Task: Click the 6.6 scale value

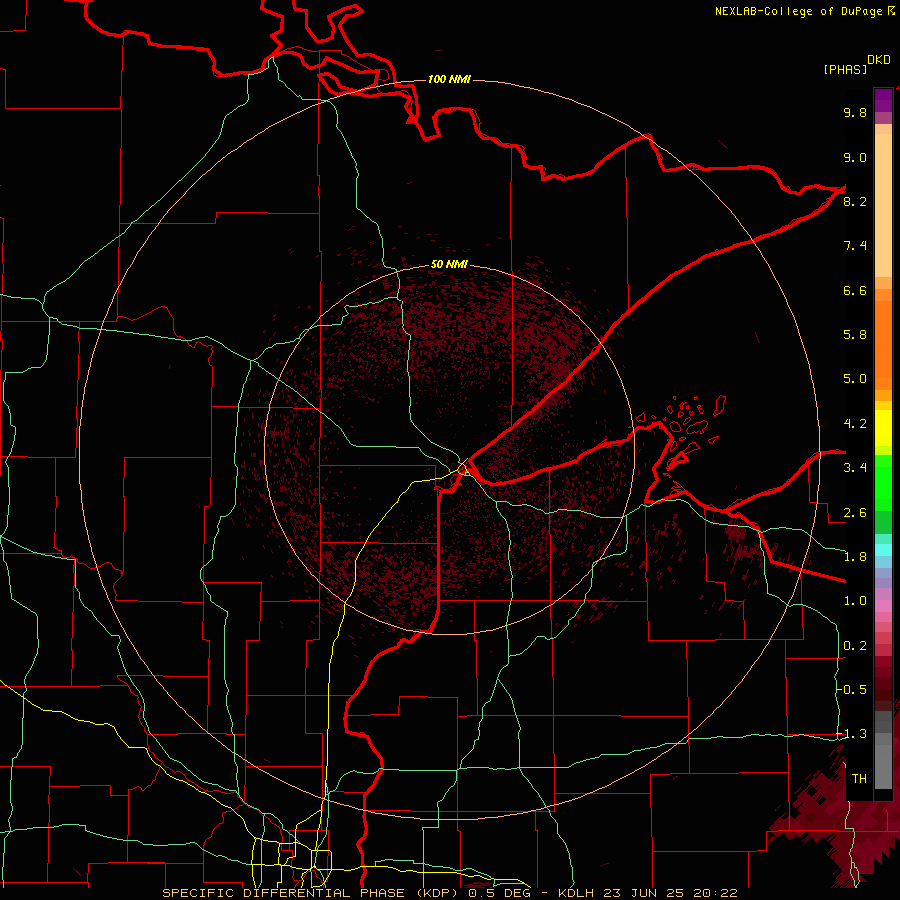Action: [x=855, y=290]
